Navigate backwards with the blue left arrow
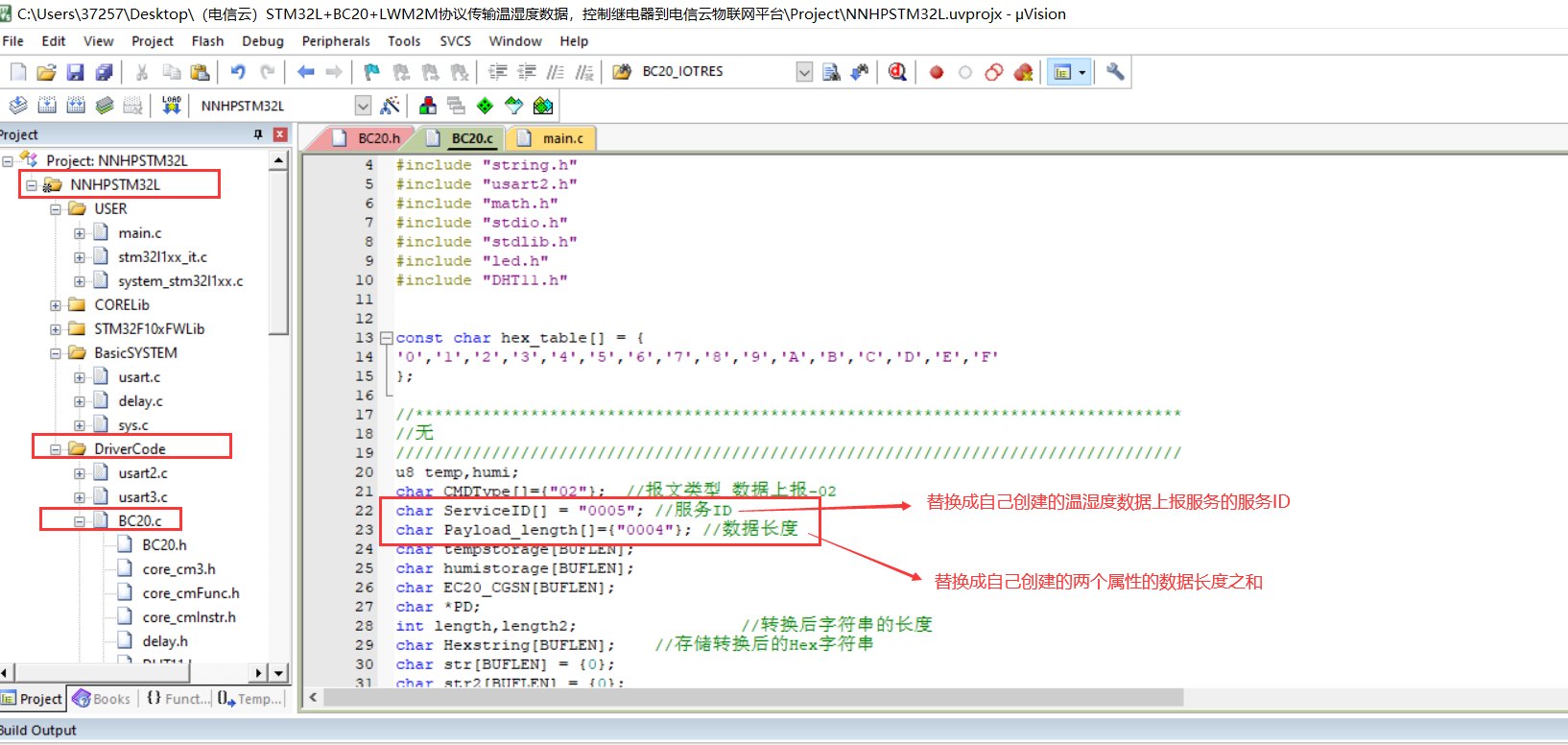Screen dimensions: 1568x745 pyautogui.click(x=306, y=72)
